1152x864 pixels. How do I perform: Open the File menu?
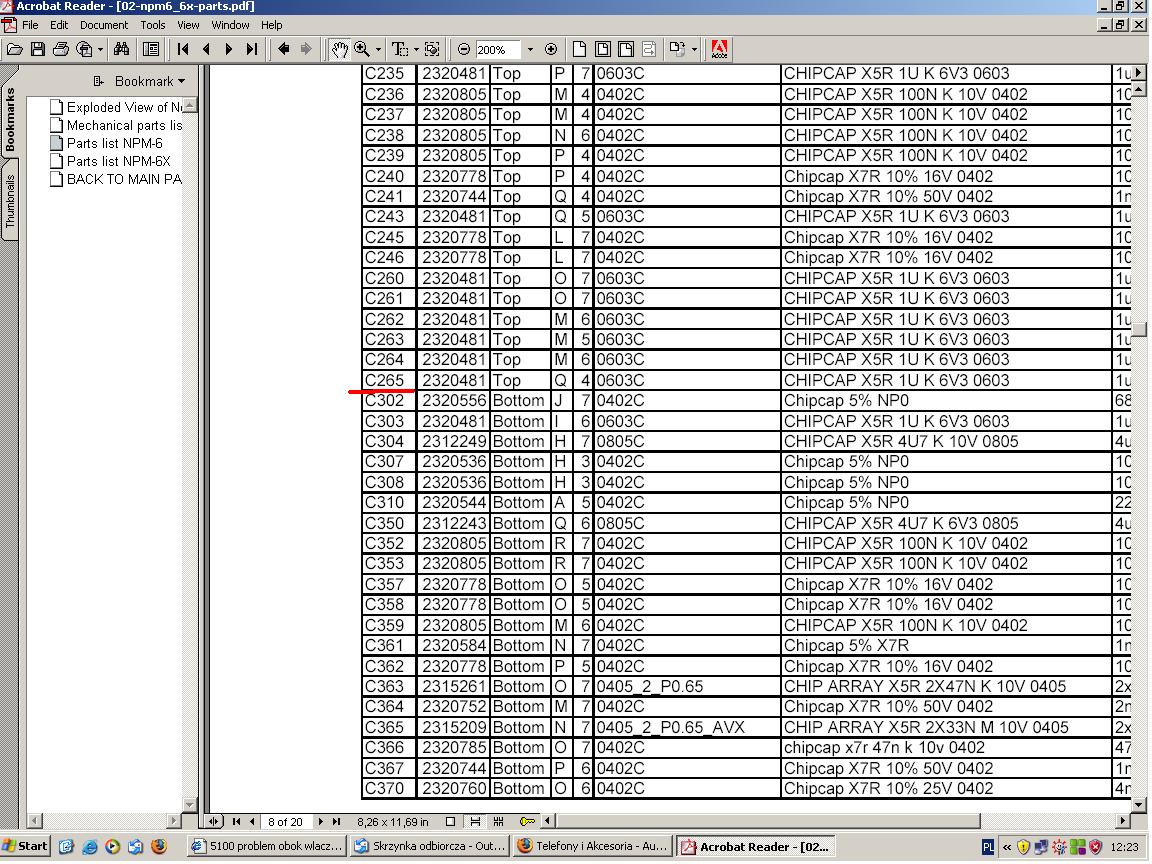[30, 25]
